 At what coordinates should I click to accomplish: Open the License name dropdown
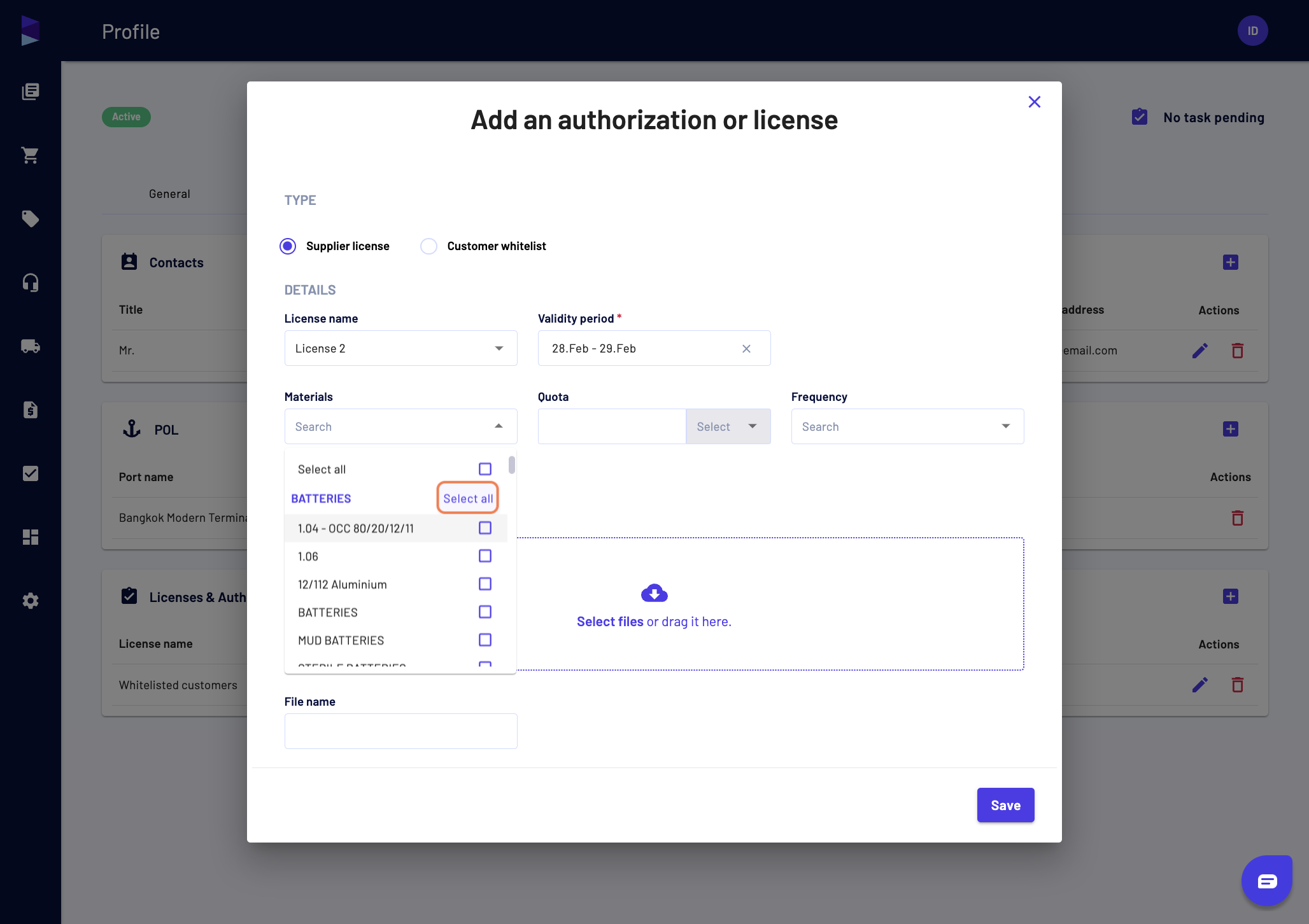click(400, 348)
